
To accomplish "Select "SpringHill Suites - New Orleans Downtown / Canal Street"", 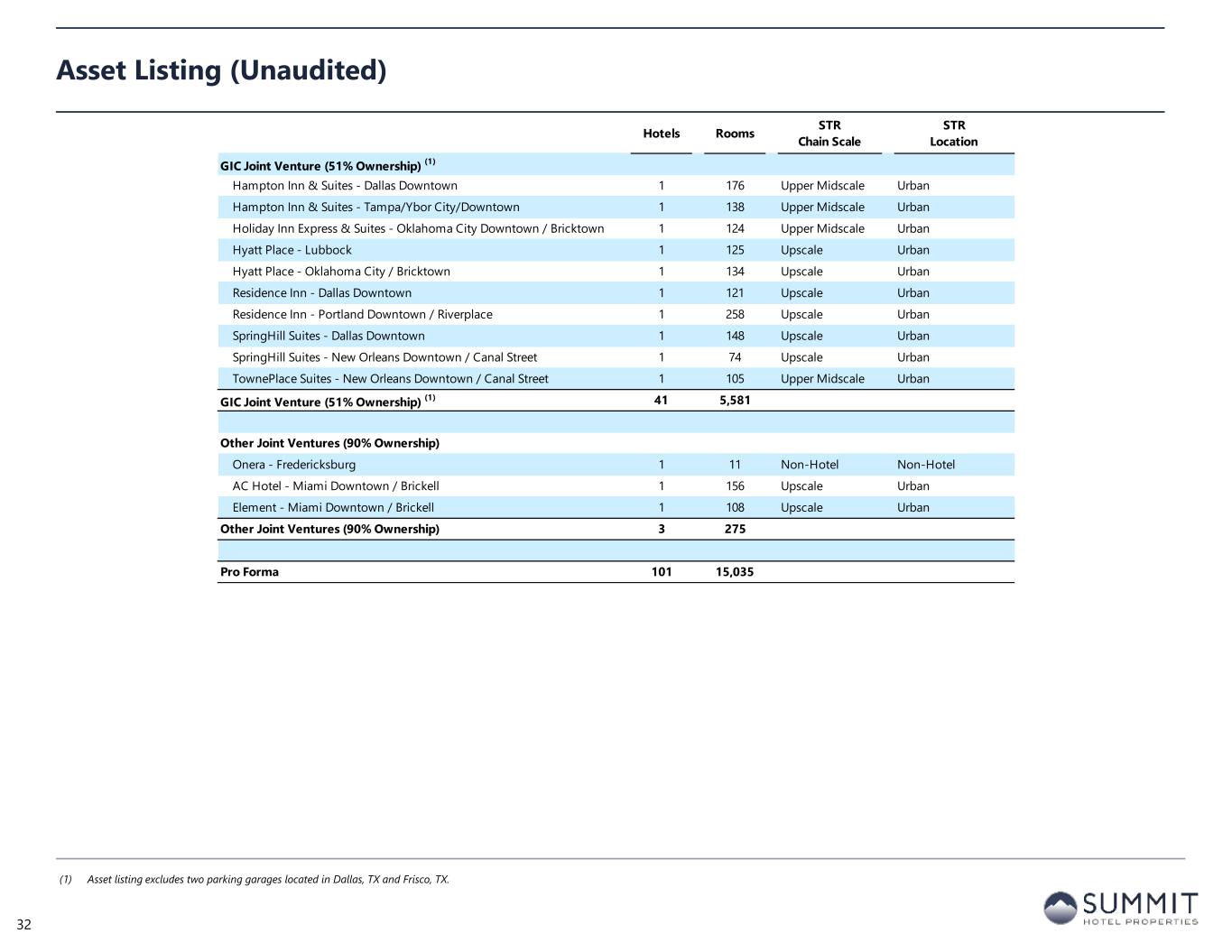I will 384,357.
